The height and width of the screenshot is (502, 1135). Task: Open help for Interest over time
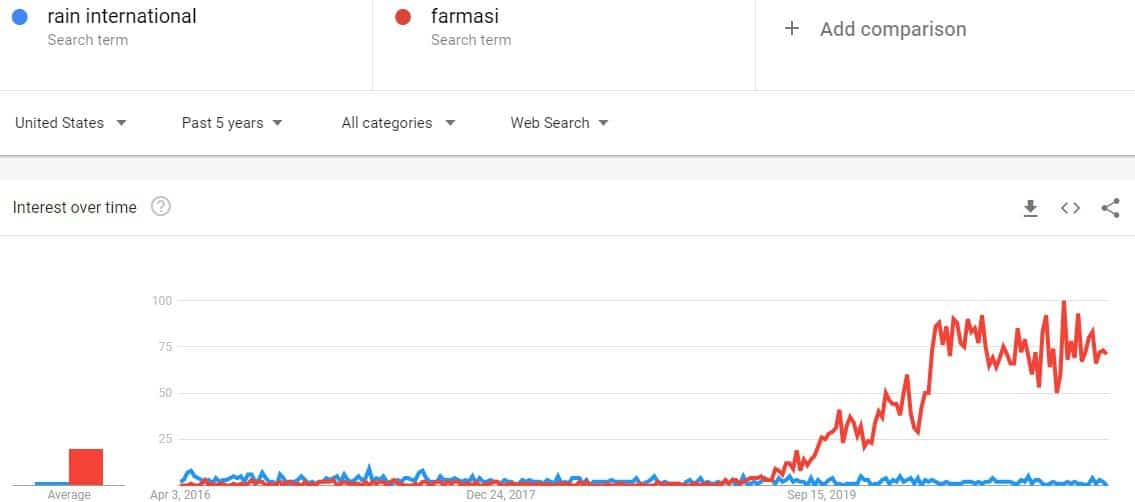[161, 207]
